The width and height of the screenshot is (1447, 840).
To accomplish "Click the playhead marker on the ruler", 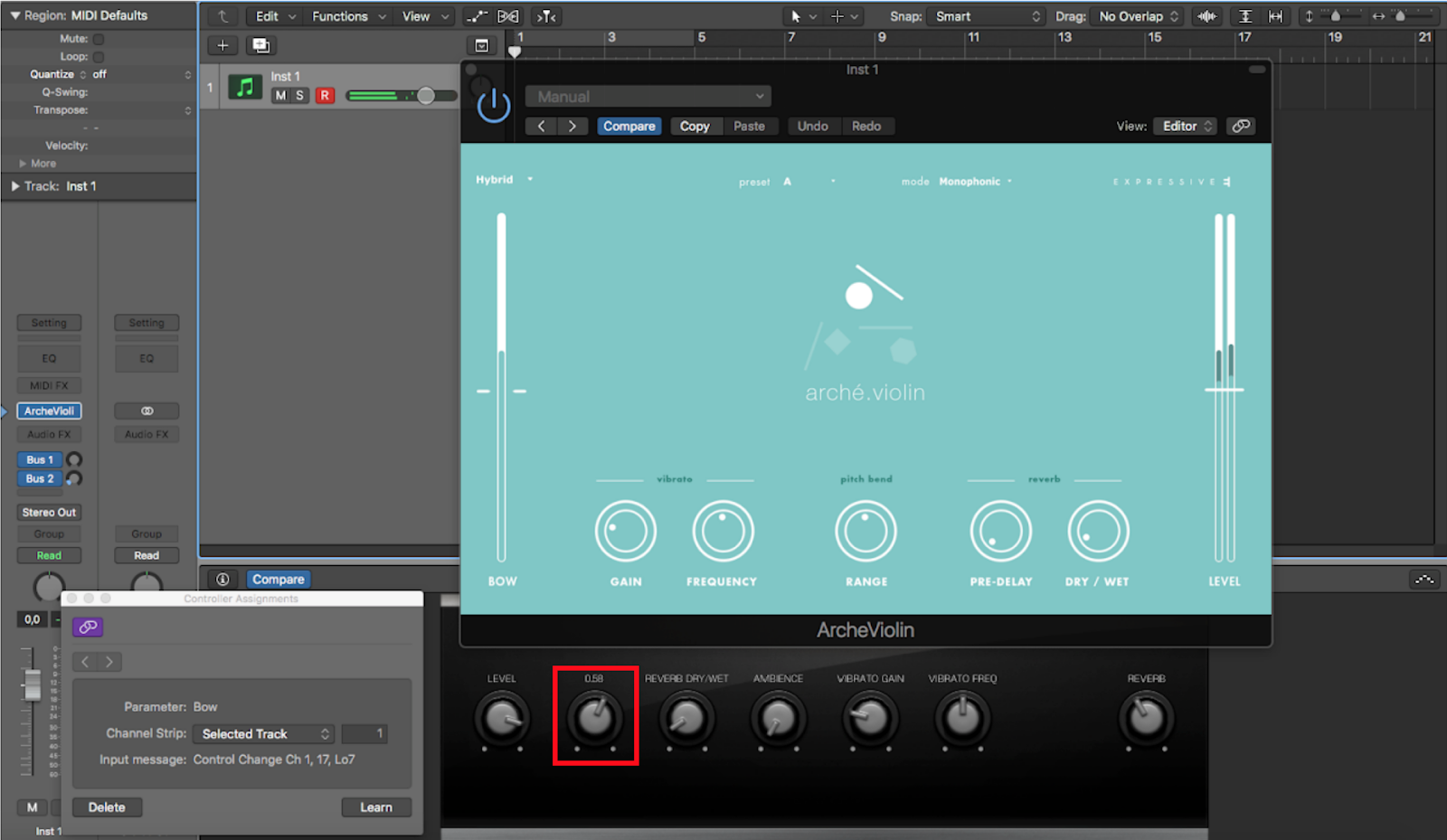I will 515,52.
